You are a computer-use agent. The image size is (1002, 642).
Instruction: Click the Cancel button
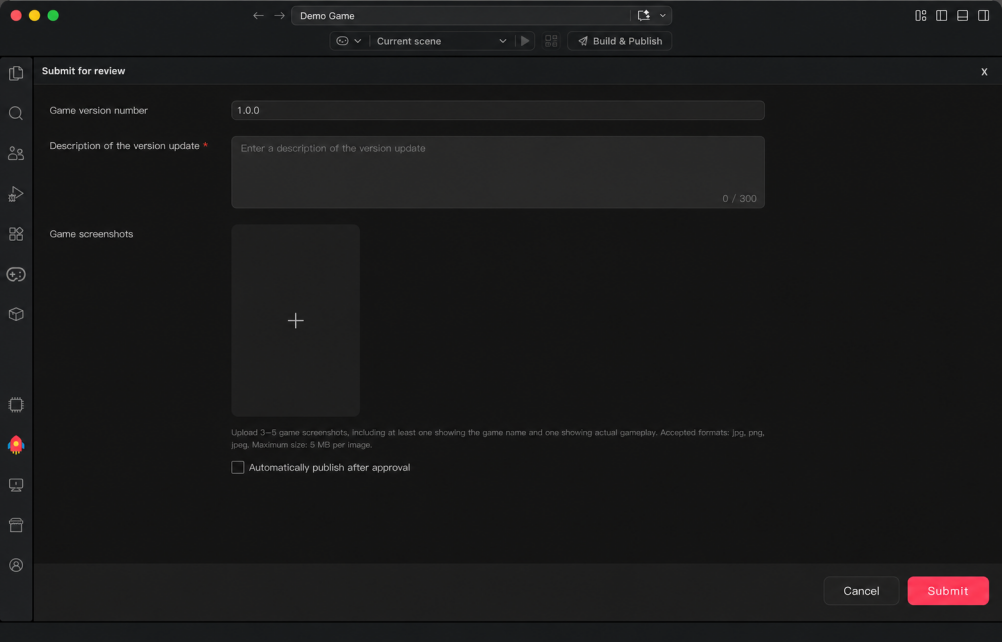click(x=861, y=591)
